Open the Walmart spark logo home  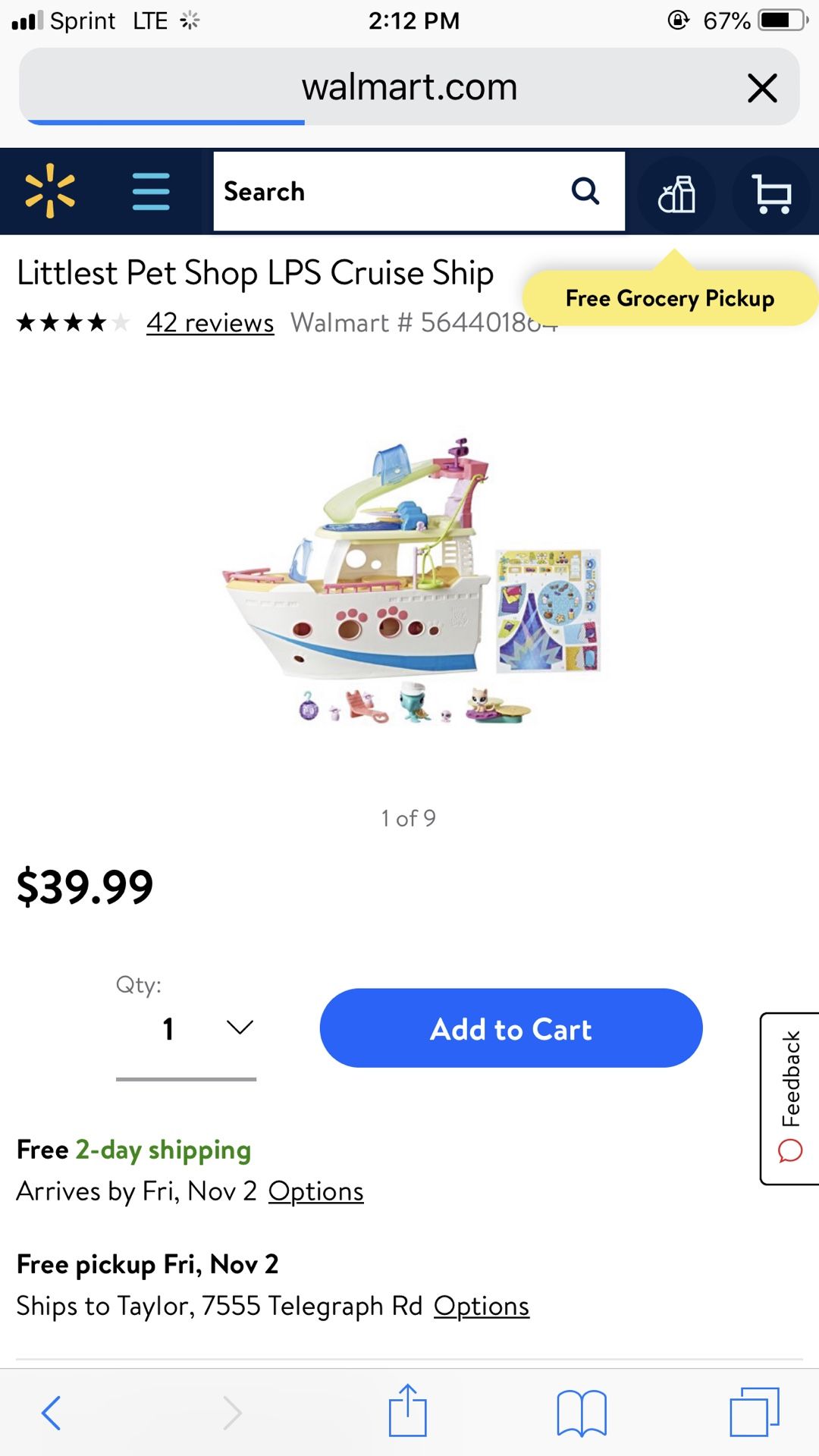pyautogui.click(x=50, y=191)
